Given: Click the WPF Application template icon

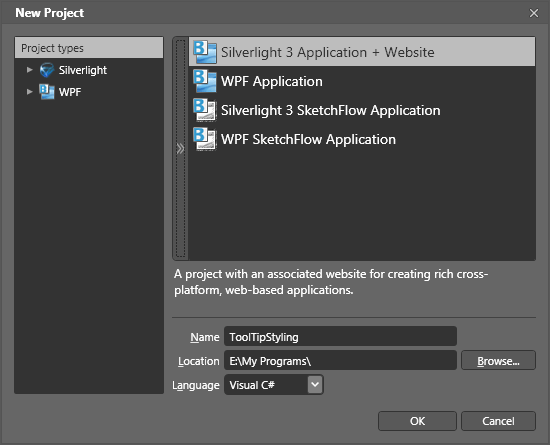Looking at the screenshot, I should point(205,81).
